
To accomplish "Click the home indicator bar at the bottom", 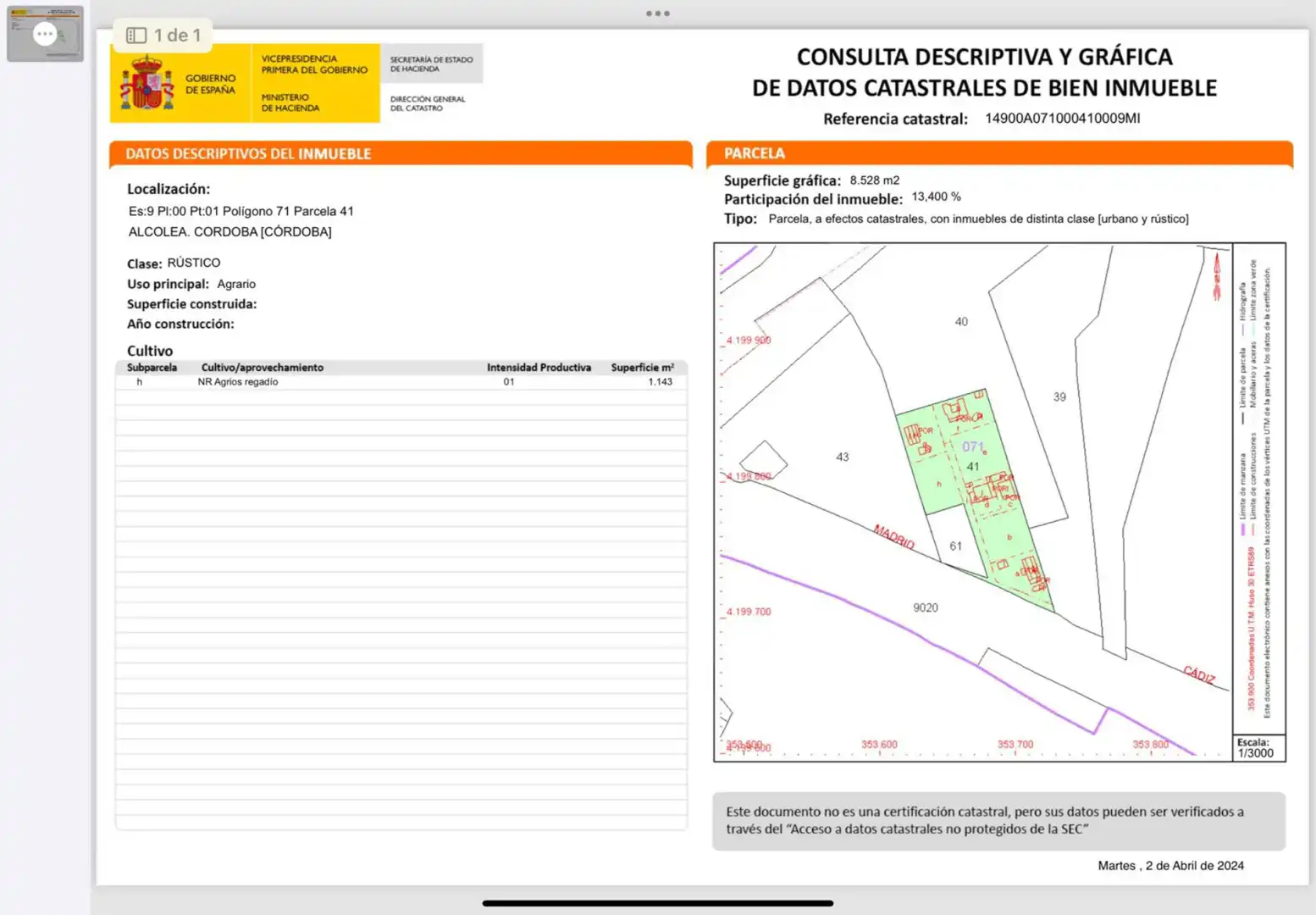I will coord(658,903).
